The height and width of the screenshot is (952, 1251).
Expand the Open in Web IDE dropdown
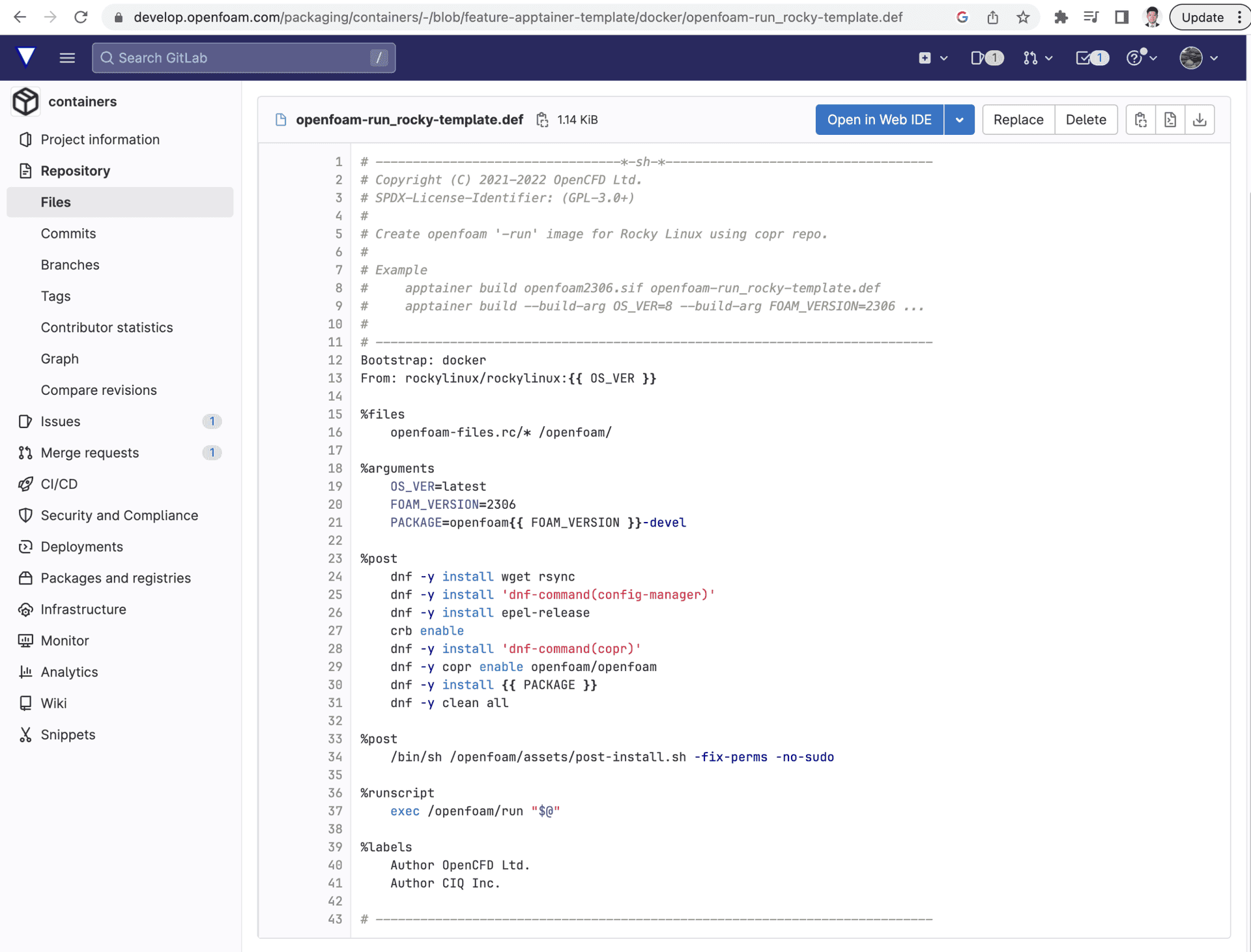[x=958, y=119]
